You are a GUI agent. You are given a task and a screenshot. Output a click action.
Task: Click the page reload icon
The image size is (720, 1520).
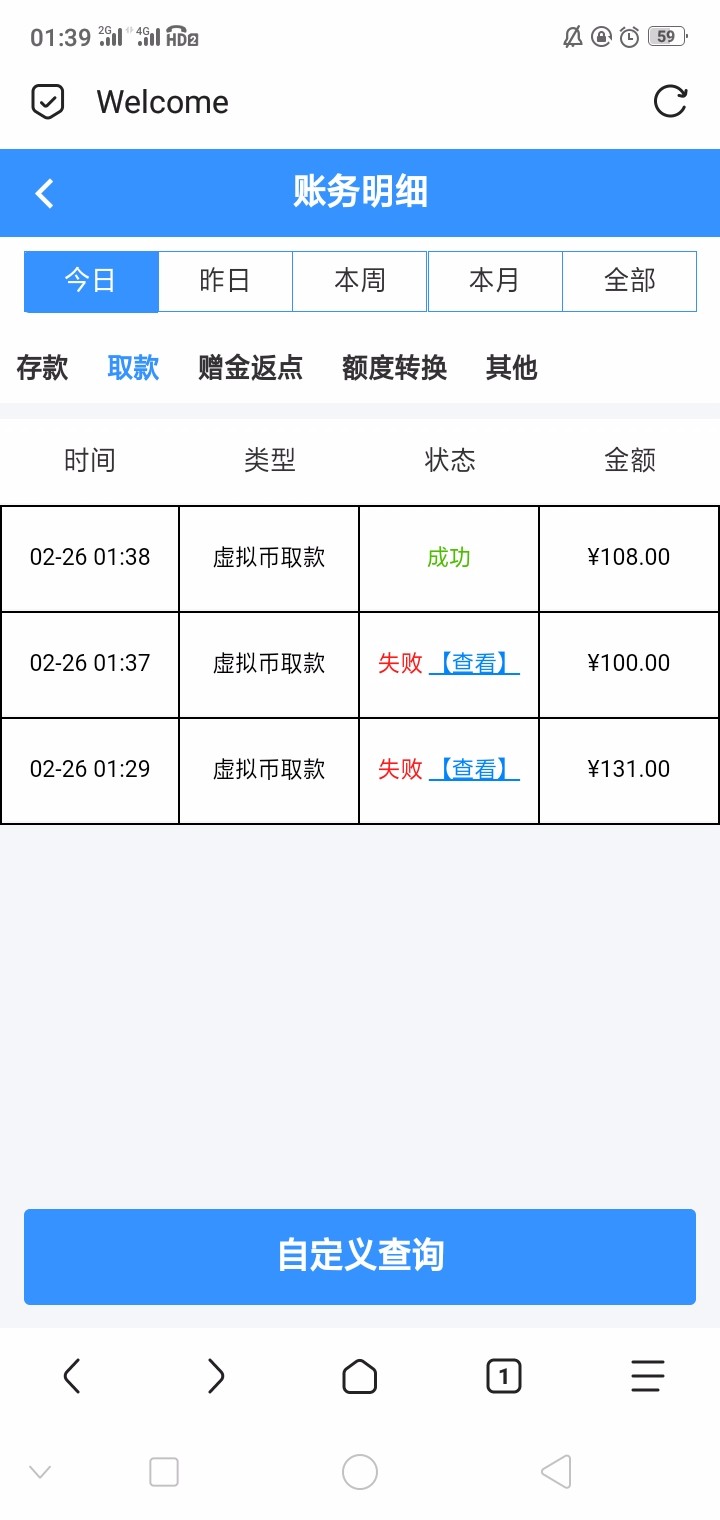pos(670,102)
